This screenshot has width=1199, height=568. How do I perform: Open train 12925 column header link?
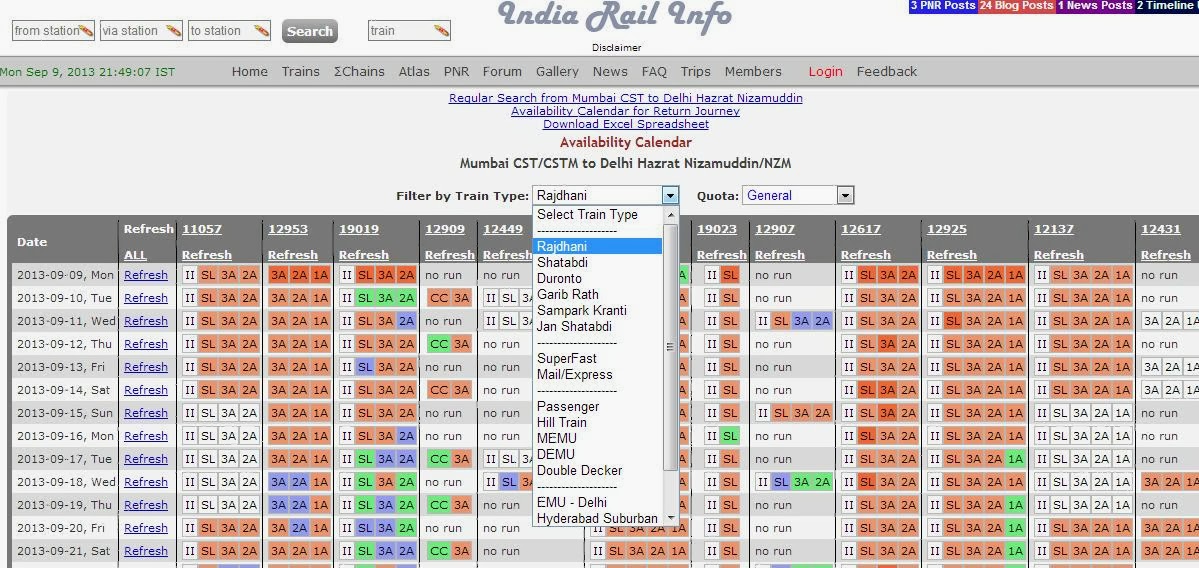(x=947, y=229)
